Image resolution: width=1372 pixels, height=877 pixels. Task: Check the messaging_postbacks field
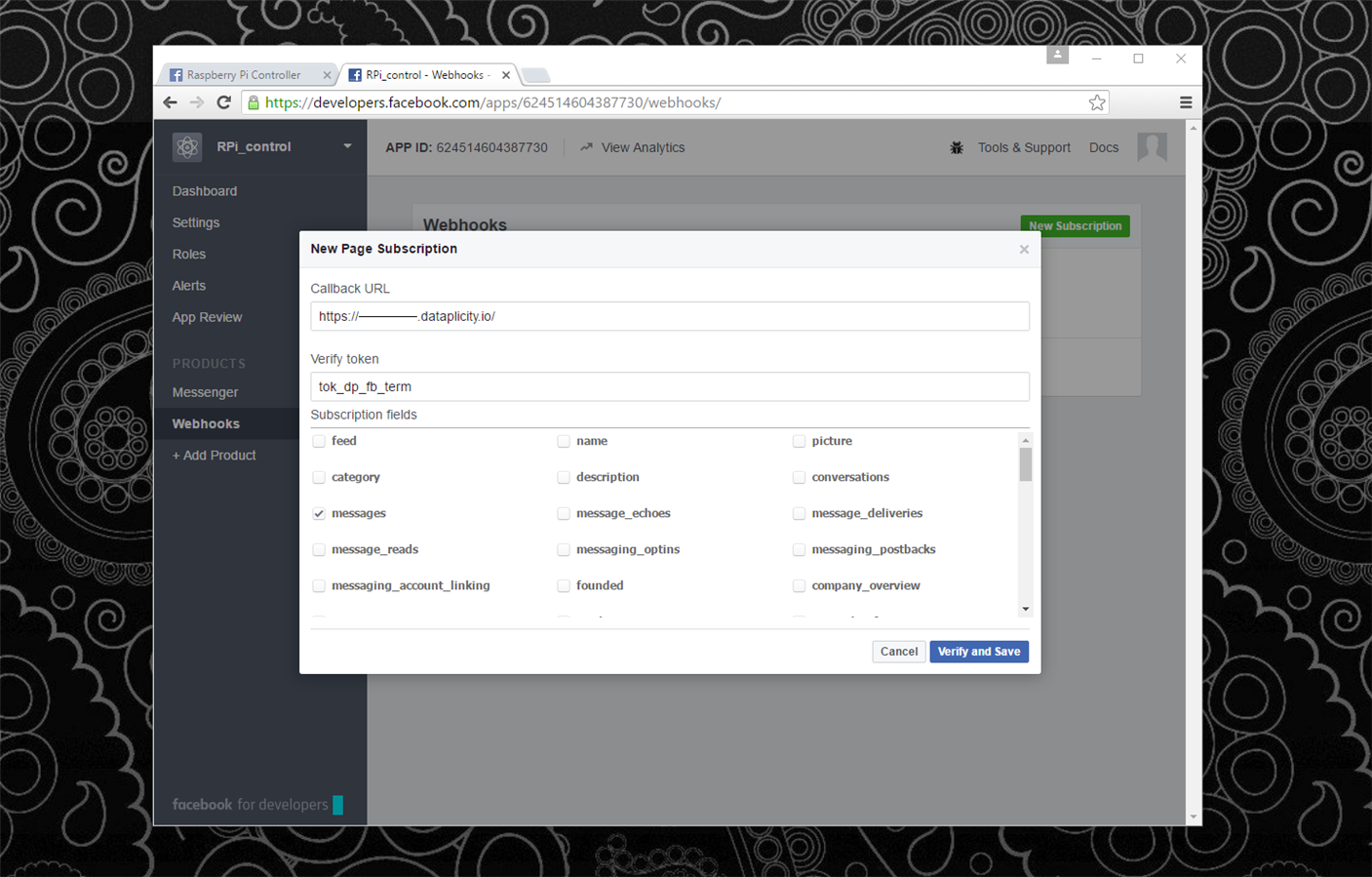[x=800, y=550]
